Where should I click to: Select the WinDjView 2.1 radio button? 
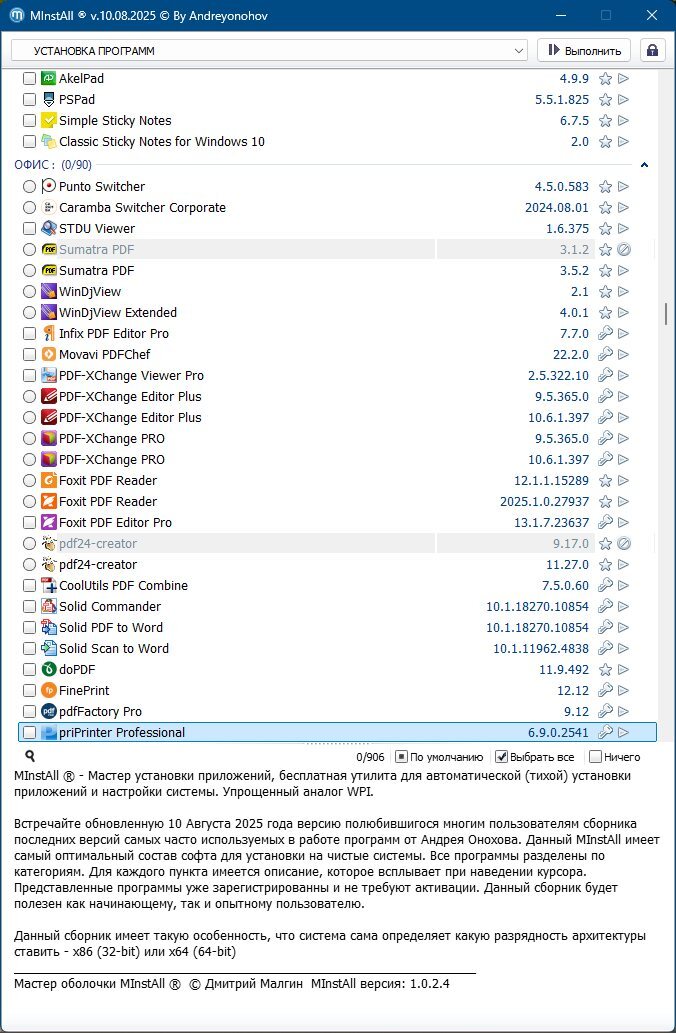pyautogui.click(x=29, y=291)
